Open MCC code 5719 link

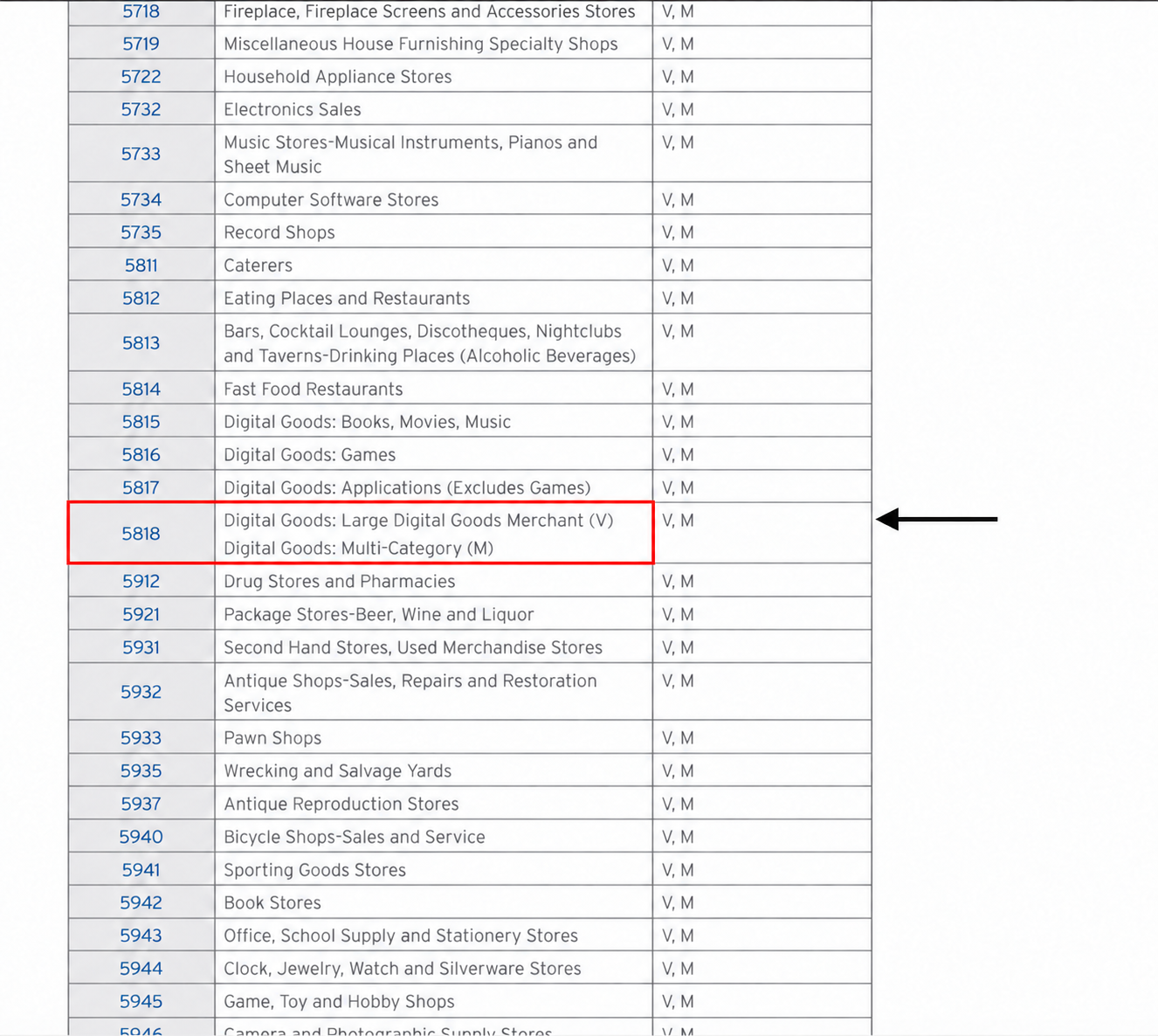(x=141, y=44)
